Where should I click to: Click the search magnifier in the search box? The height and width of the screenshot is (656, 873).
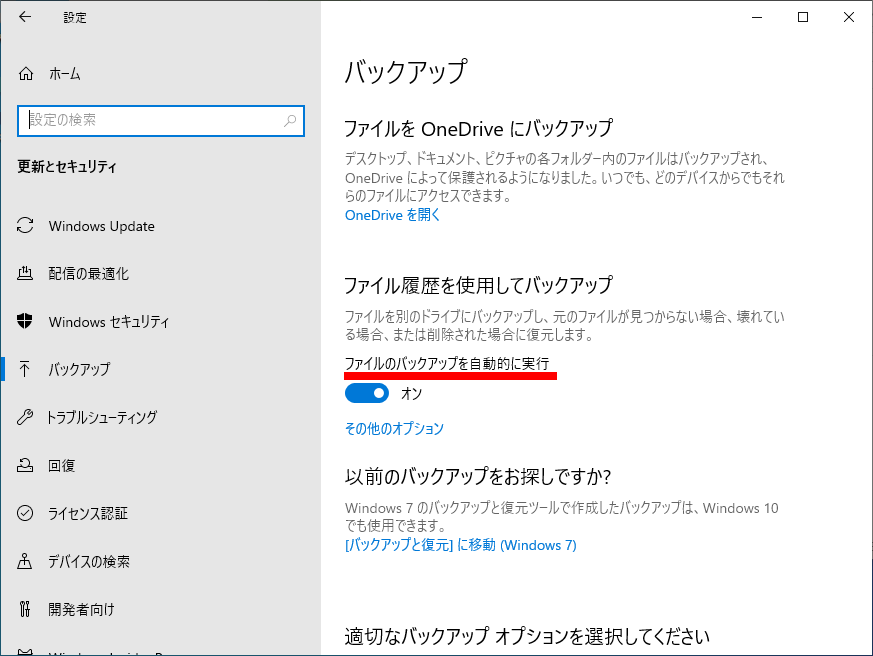click(x=291, y=120)
